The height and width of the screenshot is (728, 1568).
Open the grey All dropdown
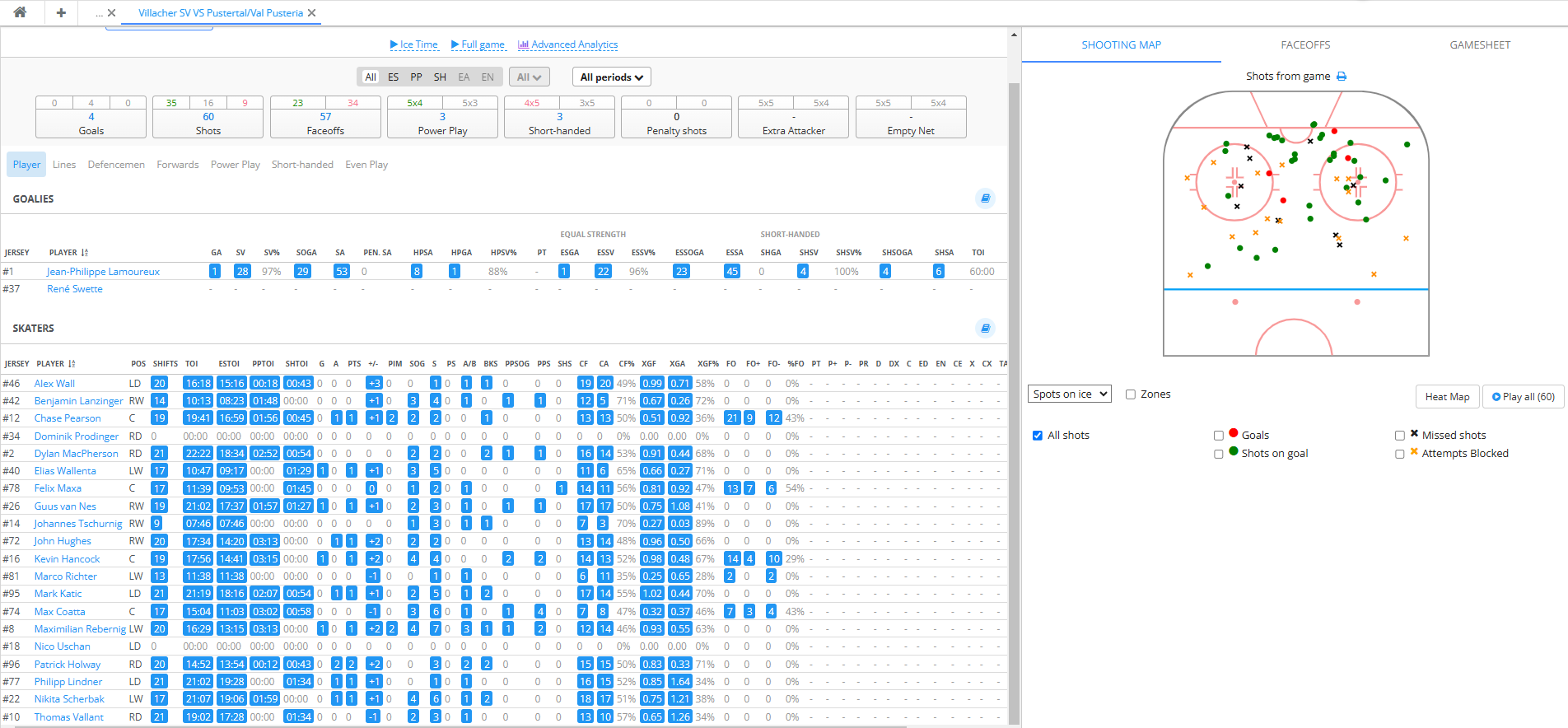pos(529,77)
